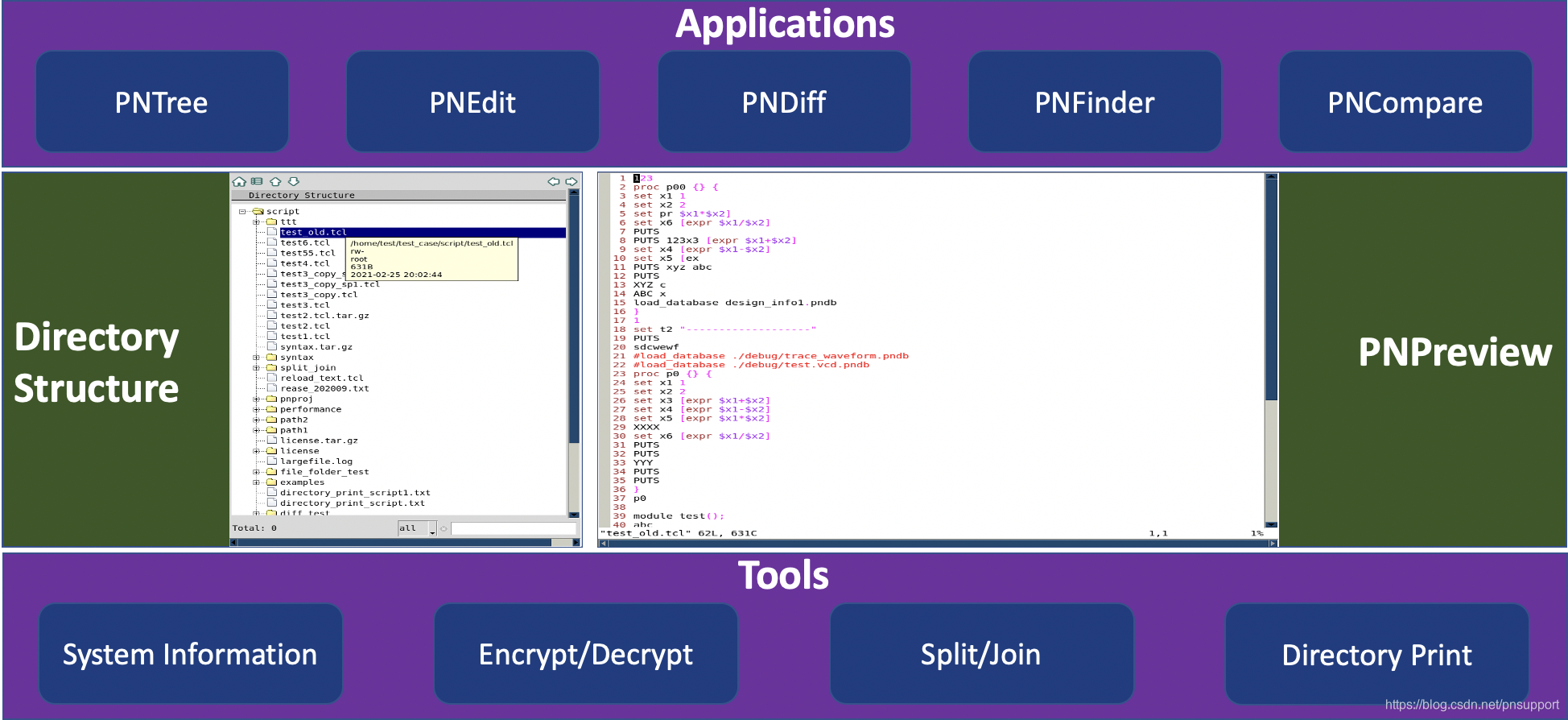Screen dimensions: 1568x720
Task: Select test2.tcl in the tree
Action: 305,326
